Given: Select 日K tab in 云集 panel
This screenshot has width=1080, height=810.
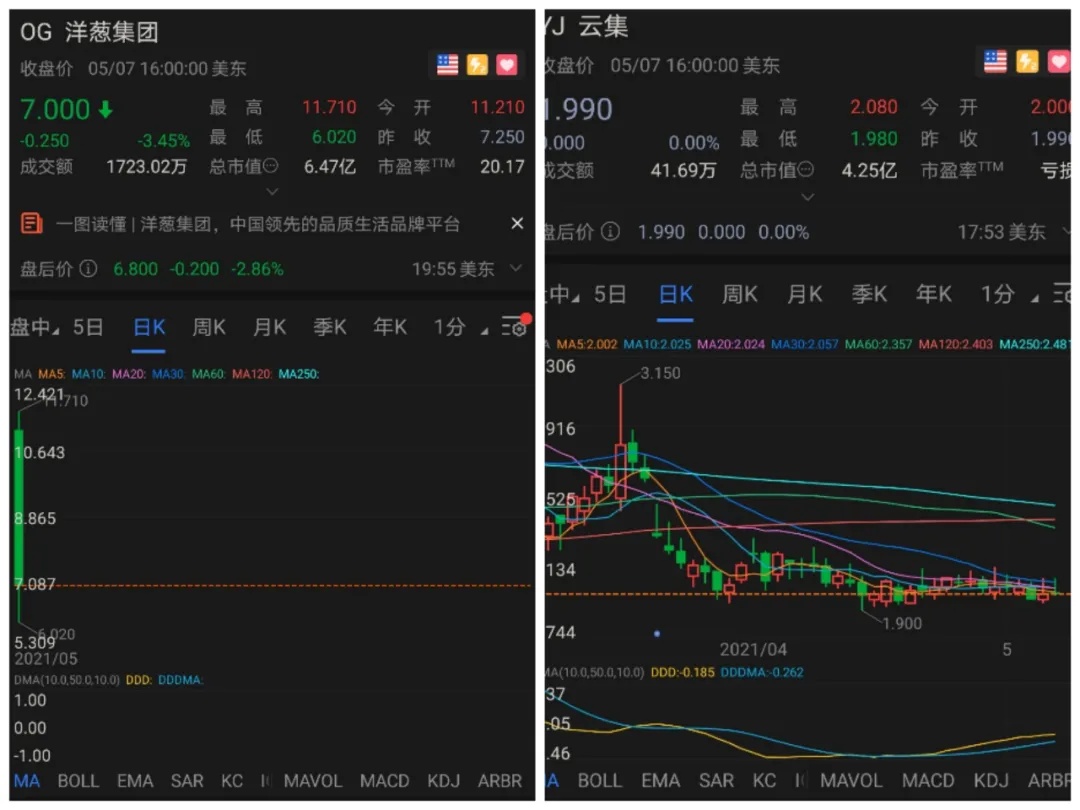Looking at the screenshot, I should coord(675,295).
